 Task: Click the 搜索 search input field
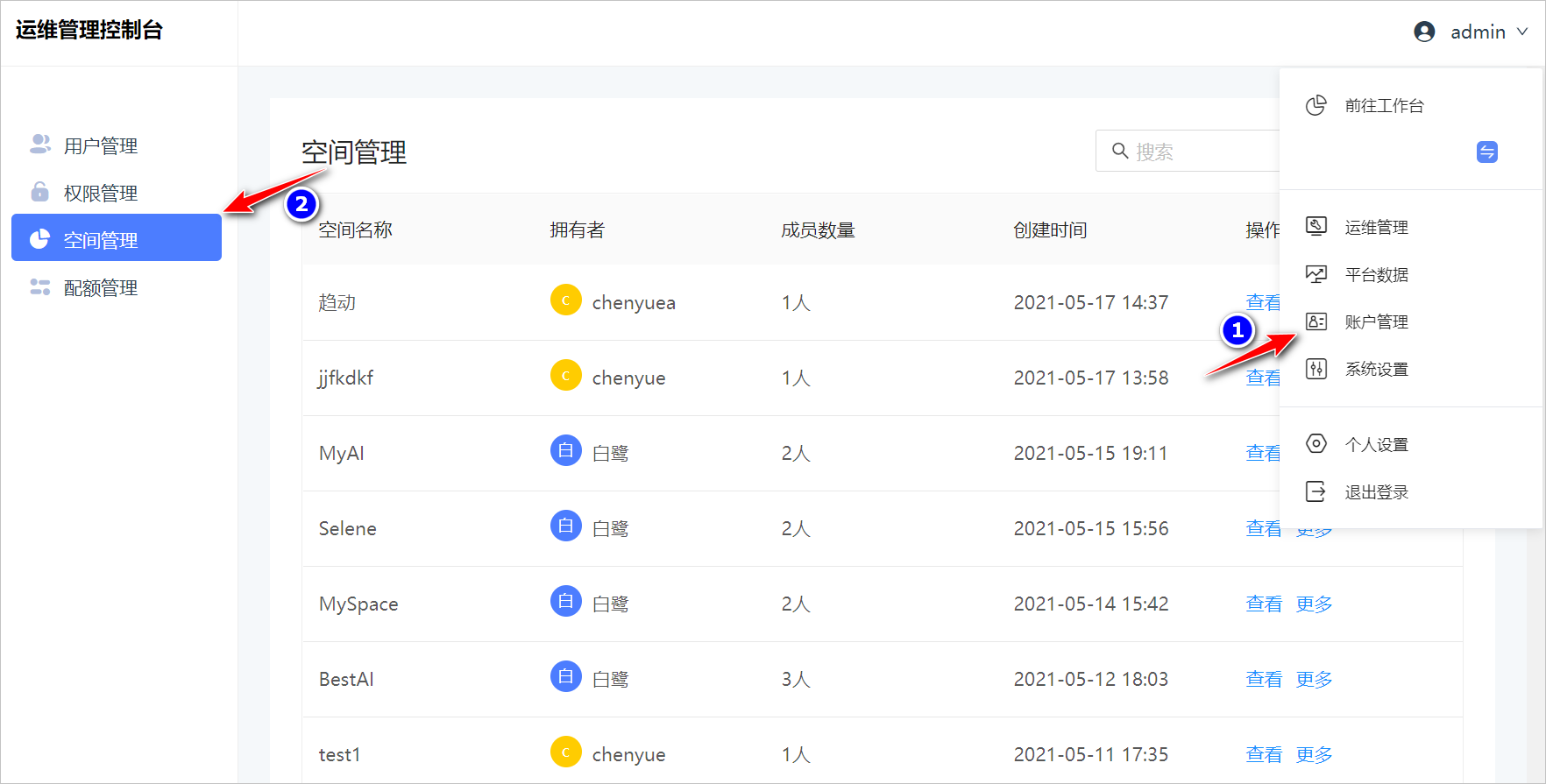click(1188, 151)
